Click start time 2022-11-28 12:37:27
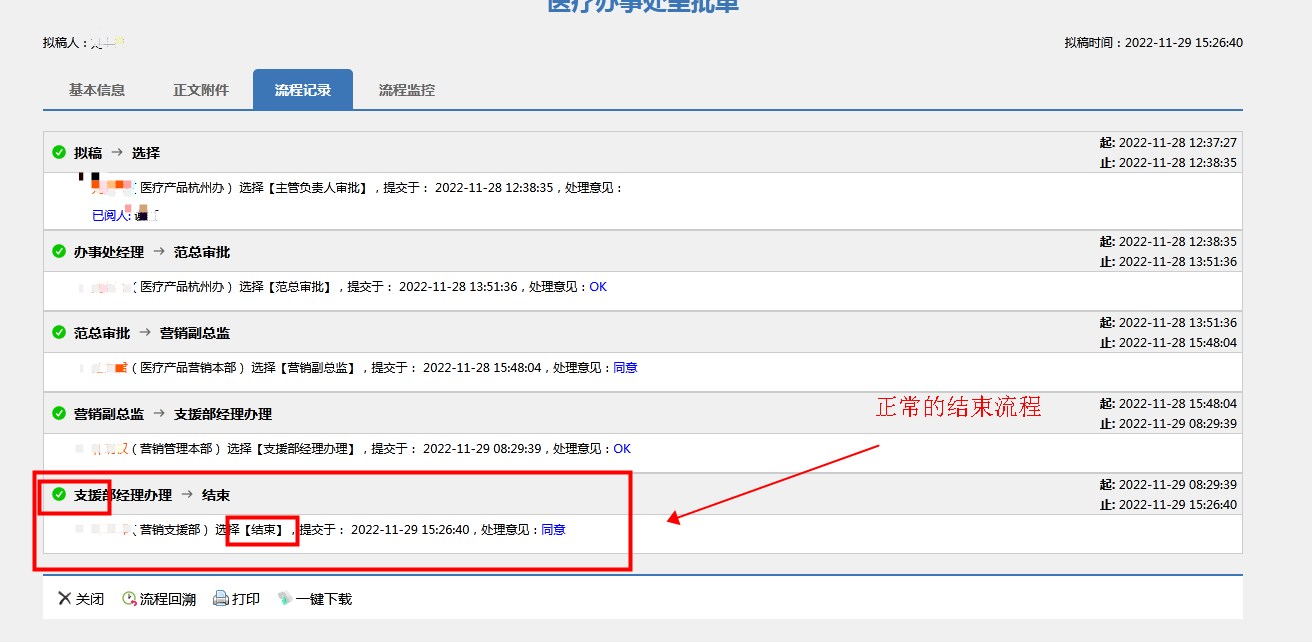1312x642 pixels. click(1178, 143)
